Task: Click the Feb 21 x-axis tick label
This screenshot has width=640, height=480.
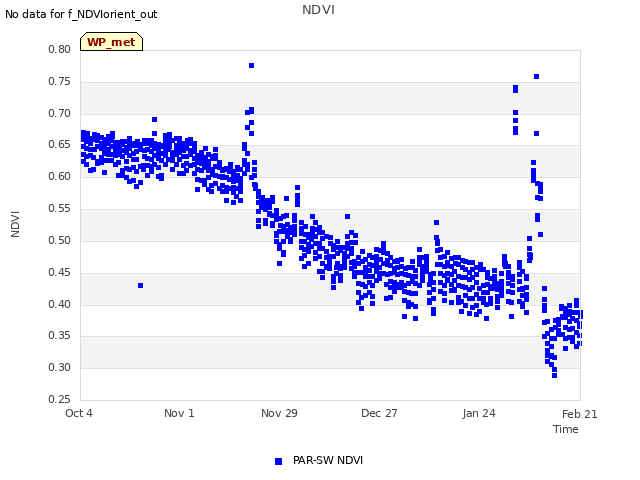Action: click(x=580, y=414)
